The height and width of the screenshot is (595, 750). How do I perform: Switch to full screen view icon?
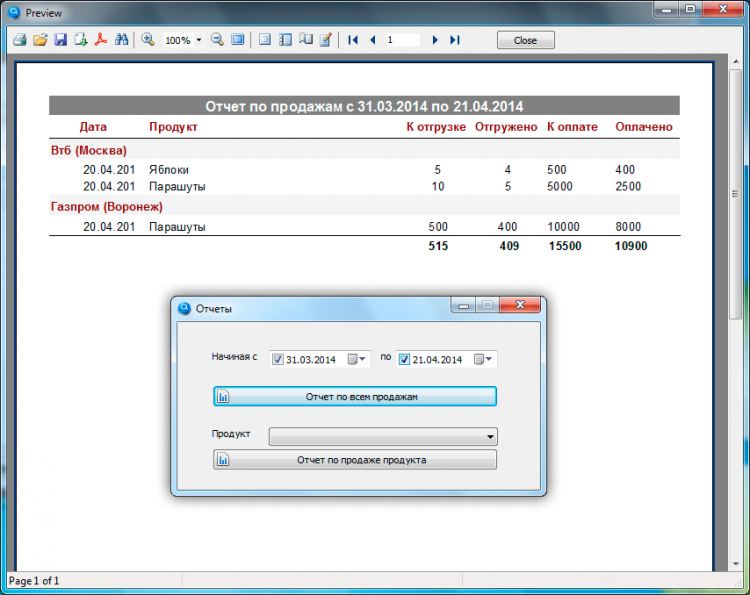tap(238, 40)
